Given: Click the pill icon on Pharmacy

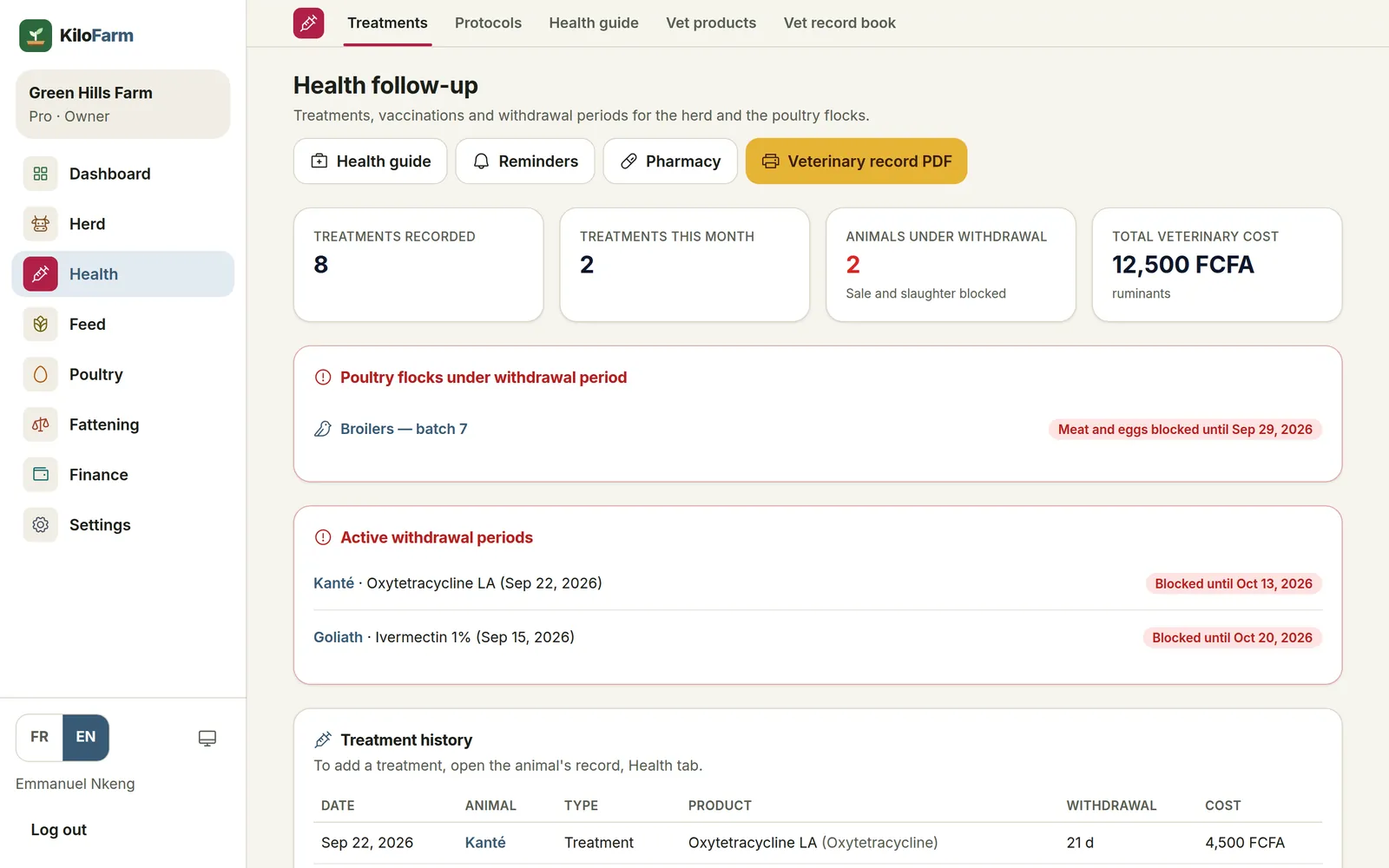Looking at the screenshot, I should click(x=629, y=161).
